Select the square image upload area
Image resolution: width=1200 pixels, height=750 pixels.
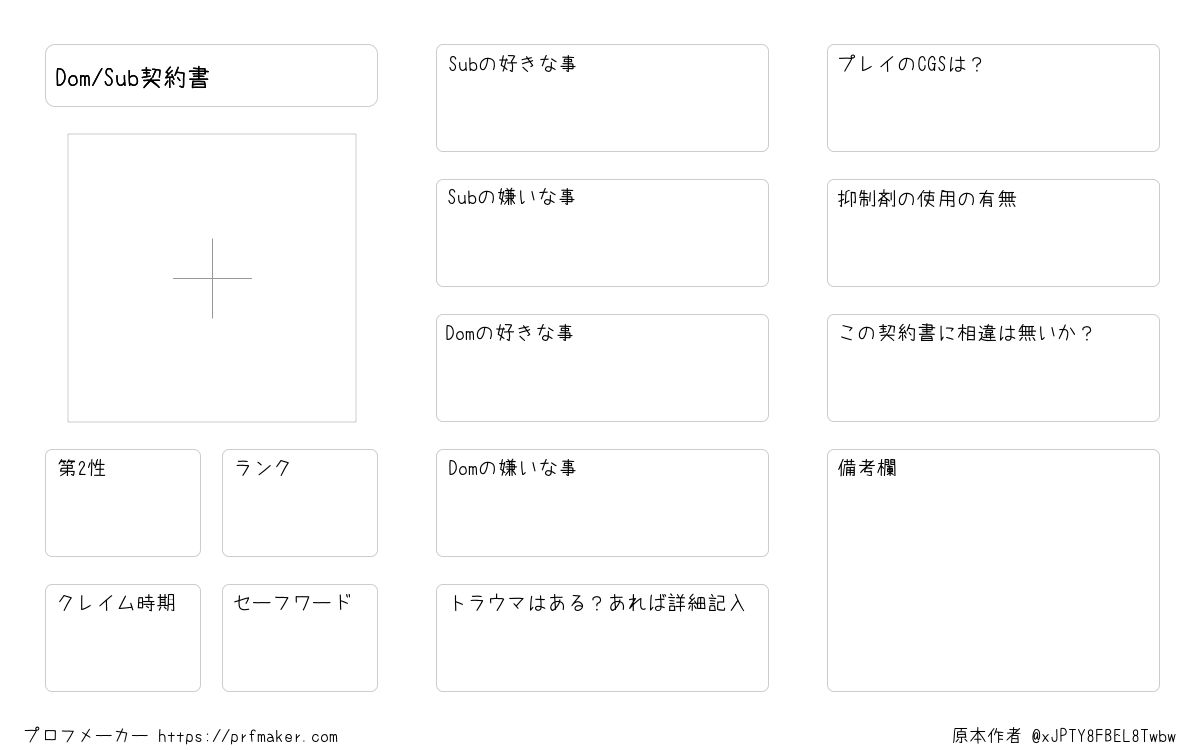pos(212,278)
